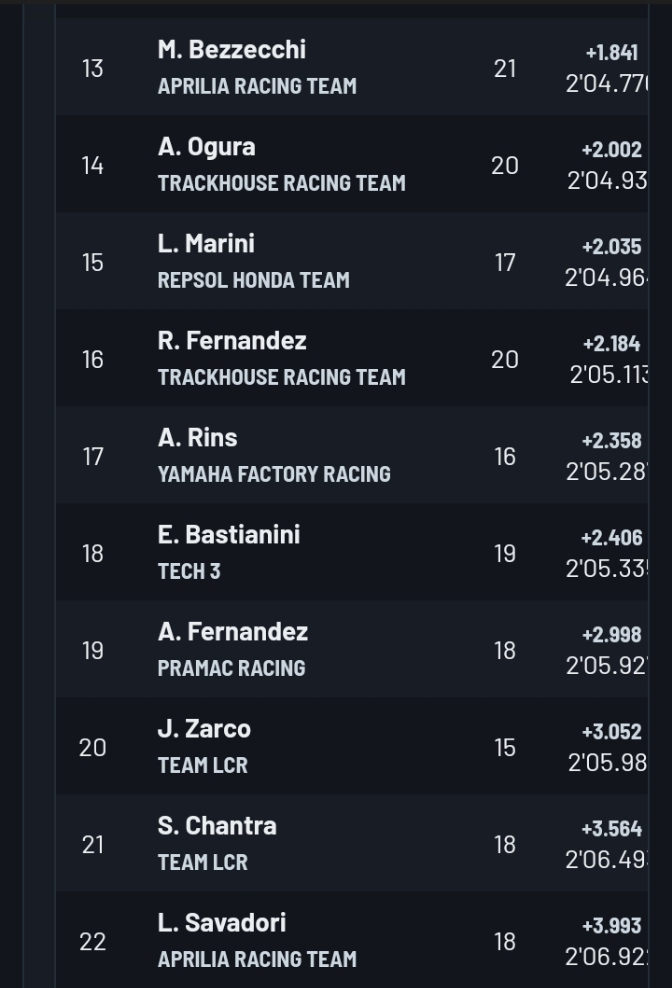Click A. Fernandez rider name
The width and height of the screenshot is (672, 988).
click(x=232, y=632)
